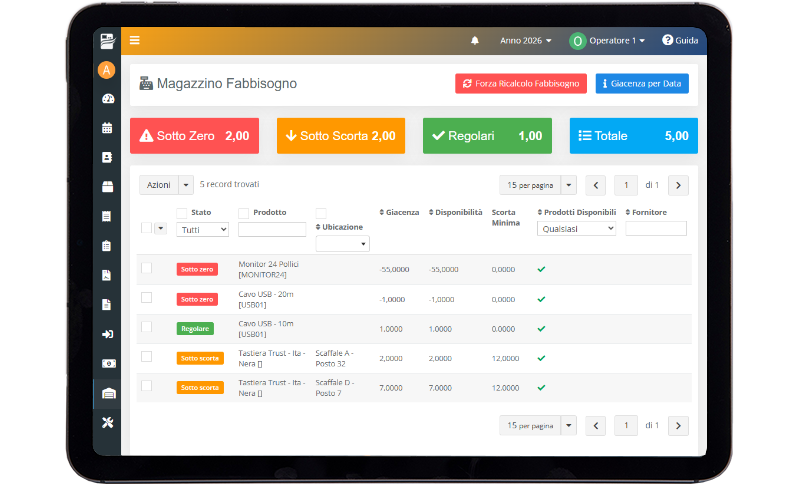Open the hamburger menu in the top bar
This screenshot has width=800, height=484.
135,40
